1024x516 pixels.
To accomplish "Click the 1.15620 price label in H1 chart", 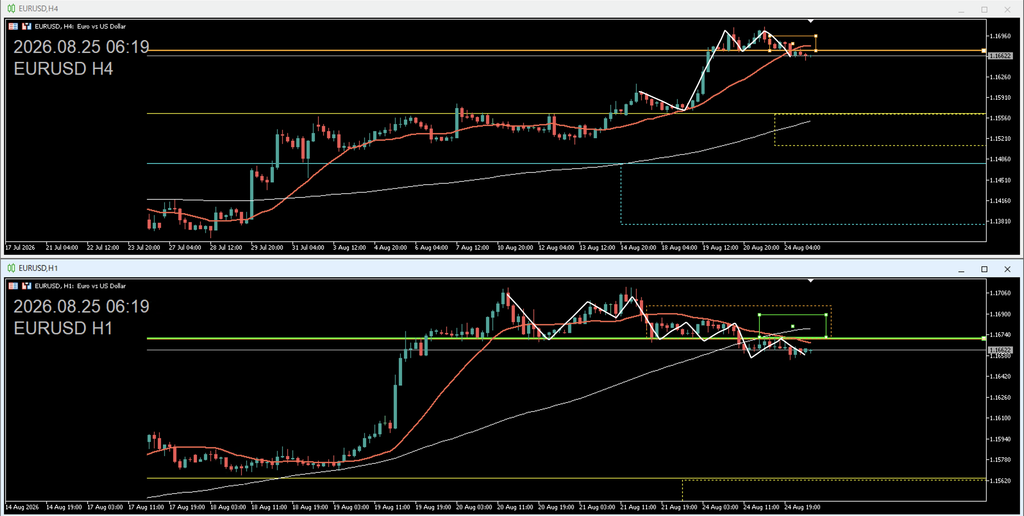I will [x=1000, y=481].
